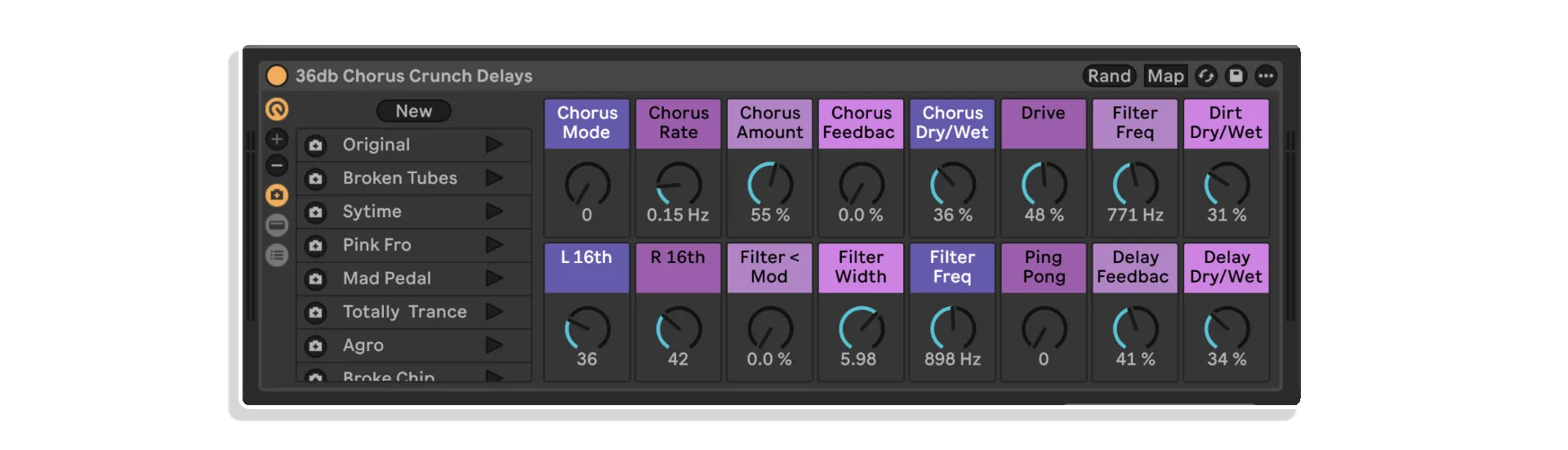Overwrite the Pink Fro variation camera icon

click(x=315, y=246)
